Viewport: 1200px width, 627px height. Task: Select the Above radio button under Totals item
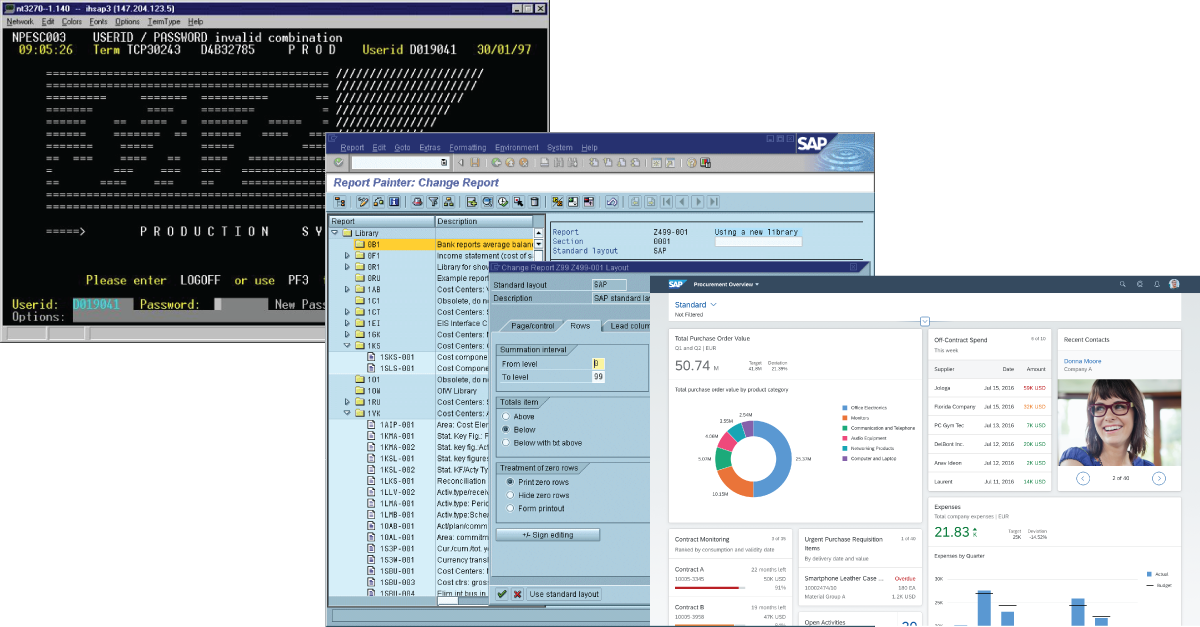tap(507, 416)
